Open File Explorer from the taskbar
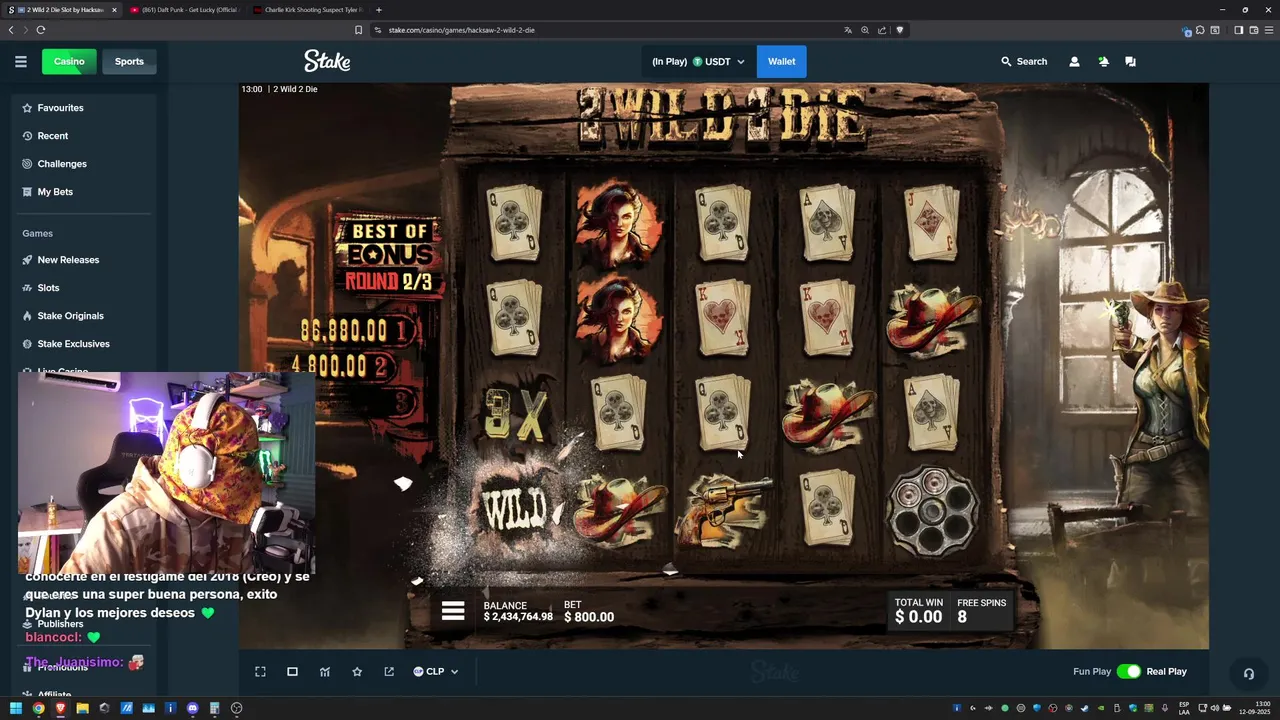The height and width of the screenshot is (720, 1280). tap(82, 708)
